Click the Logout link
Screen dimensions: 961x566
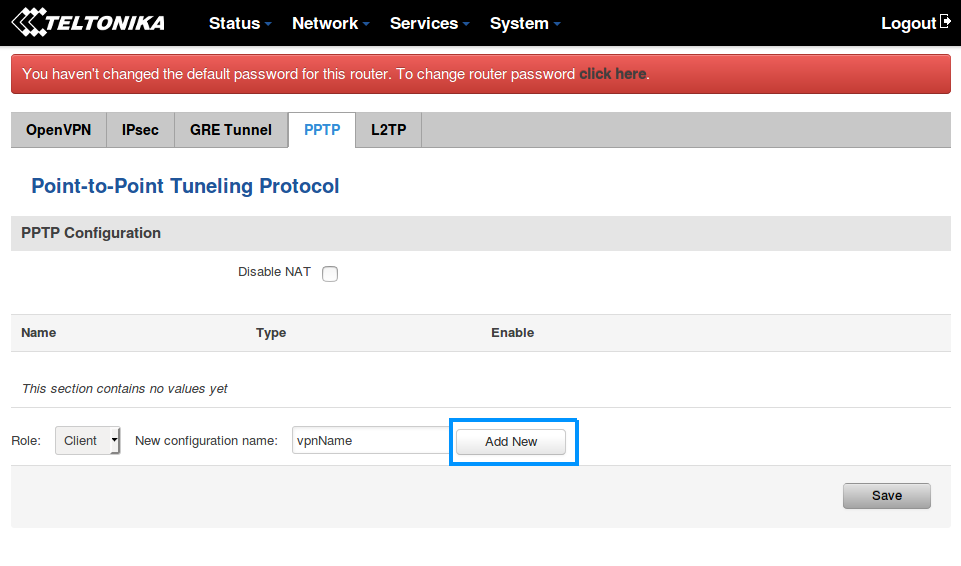click(x=908, y=23)
